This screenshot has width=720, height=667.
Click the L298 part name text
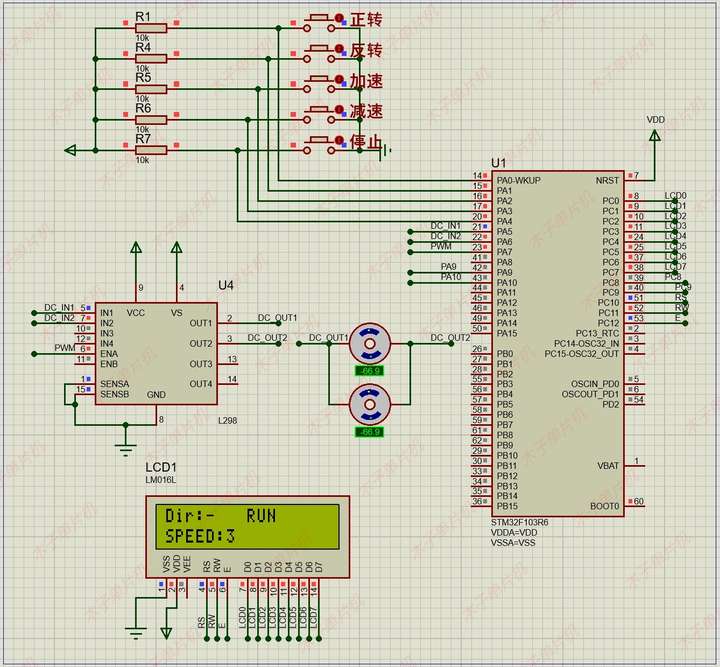click(227, 420)
